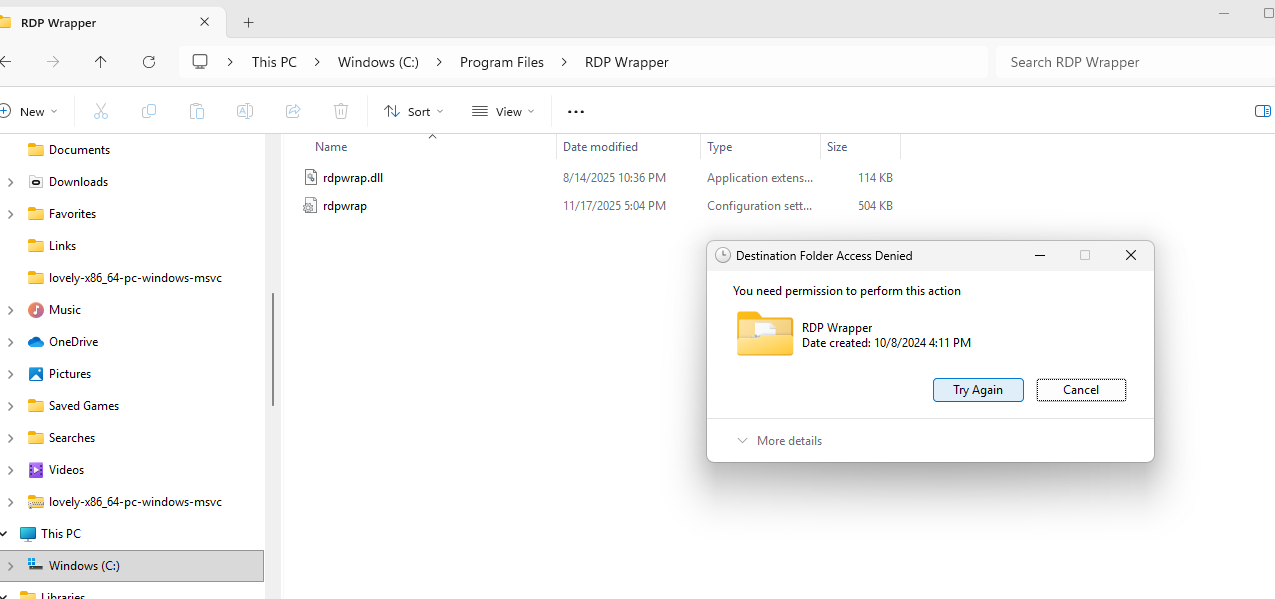Expand the Favorites tree node
The width and height of the screenshot is (1275, 599).
point(10,214)
